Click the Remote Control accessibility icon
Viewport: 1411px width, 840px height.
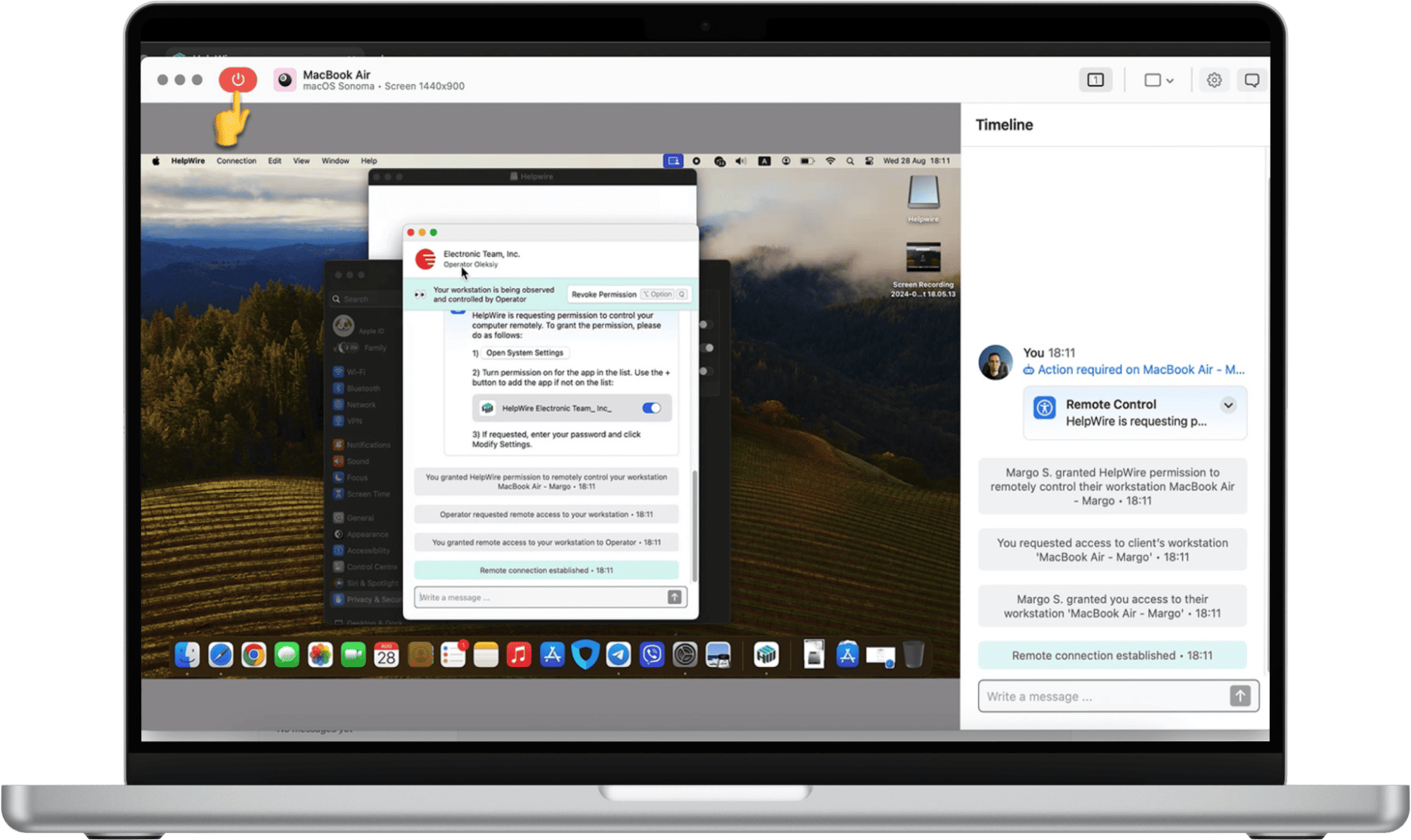1044,407
